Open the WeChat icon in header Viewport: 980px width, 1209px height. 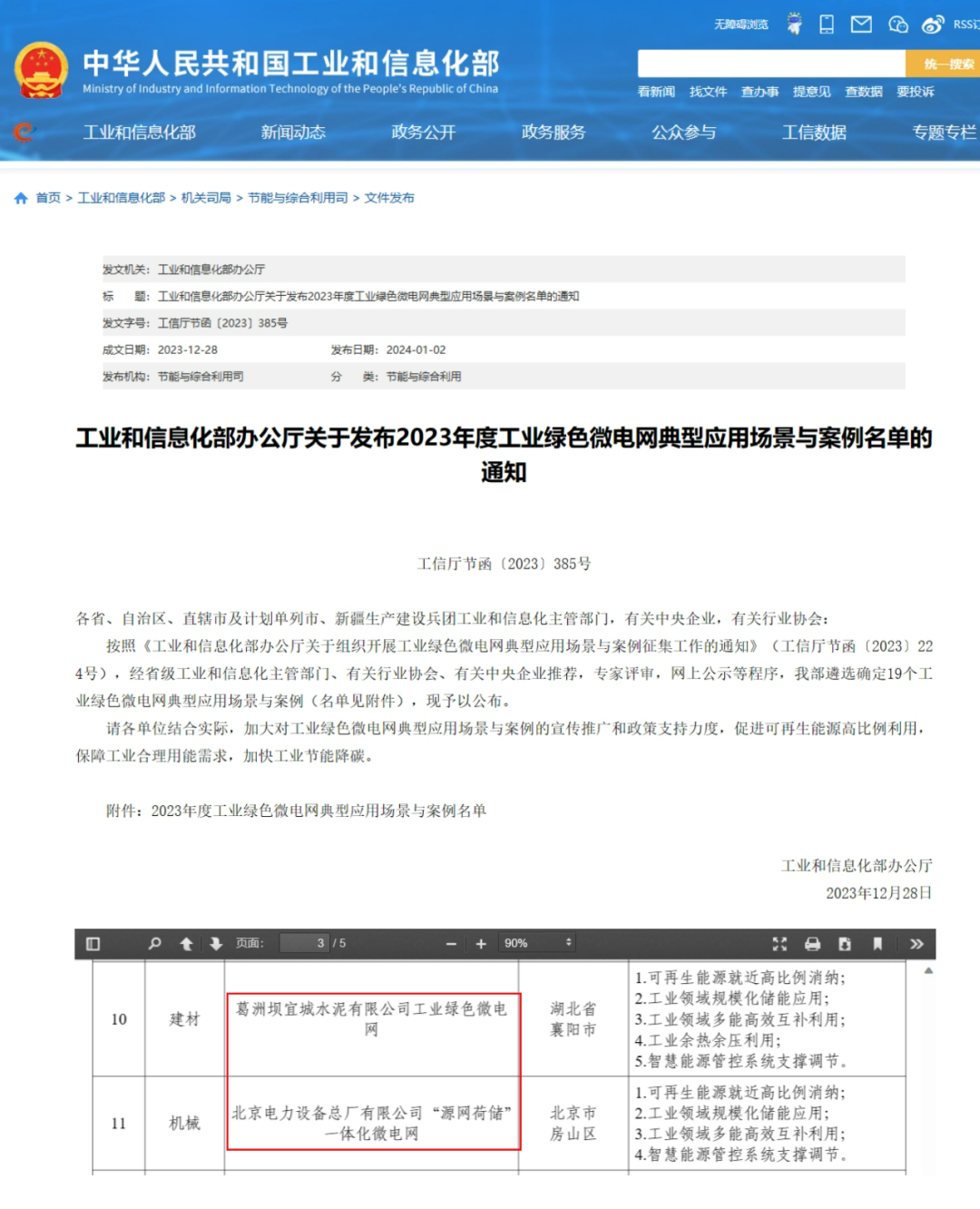pyautogui.click(x=898, y=25)
